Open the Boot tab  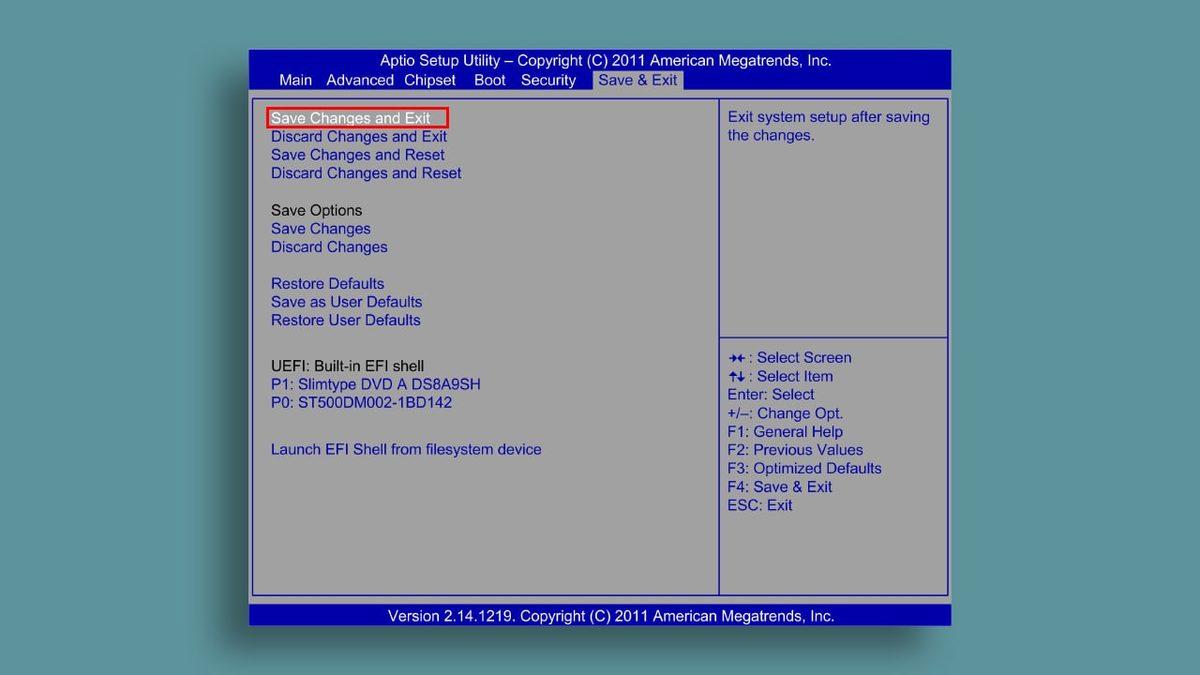[489, 80]
